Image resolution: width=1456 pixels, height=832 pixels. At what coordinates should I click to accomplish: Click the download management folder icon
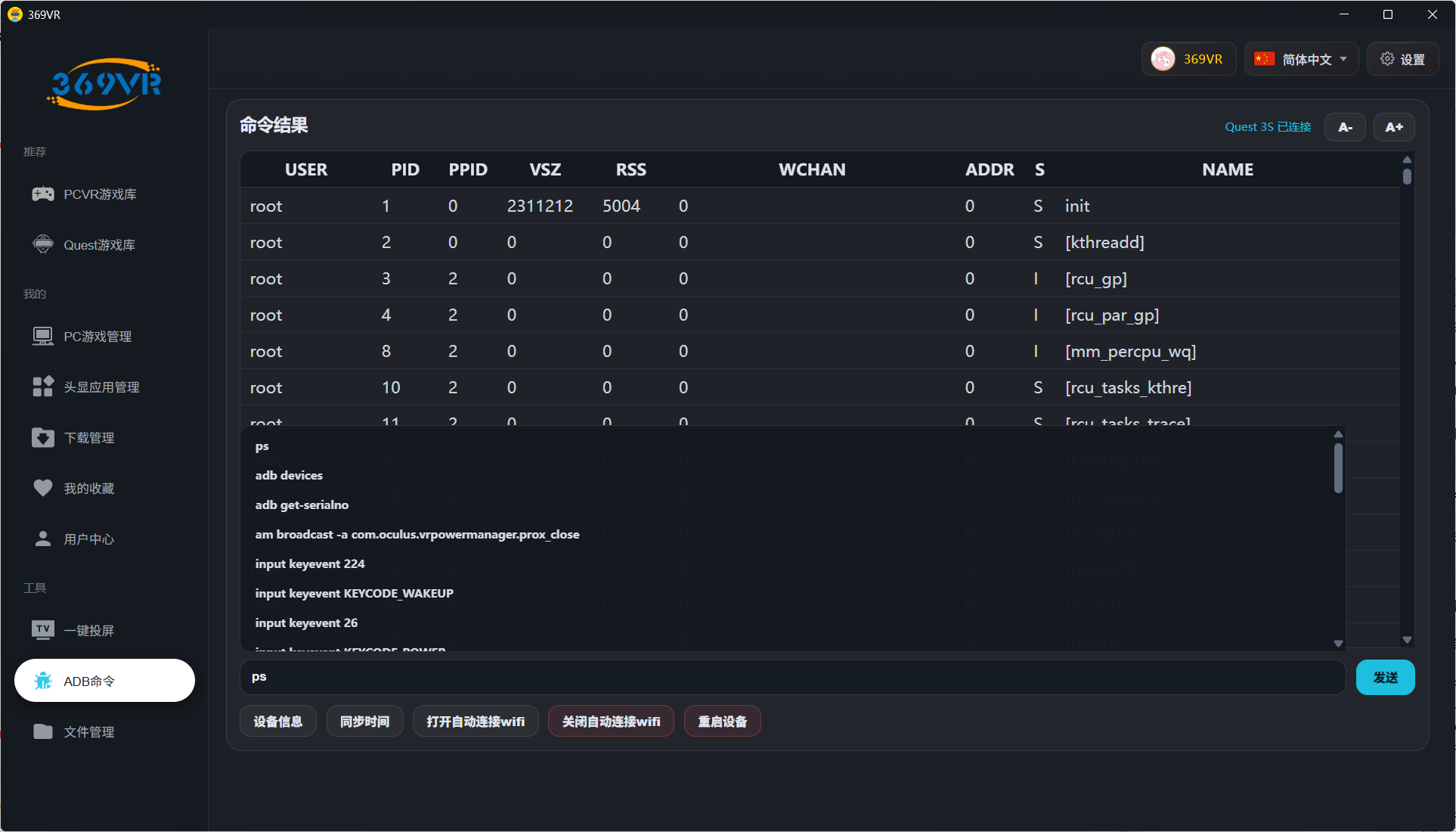click(x=43, y=437)
